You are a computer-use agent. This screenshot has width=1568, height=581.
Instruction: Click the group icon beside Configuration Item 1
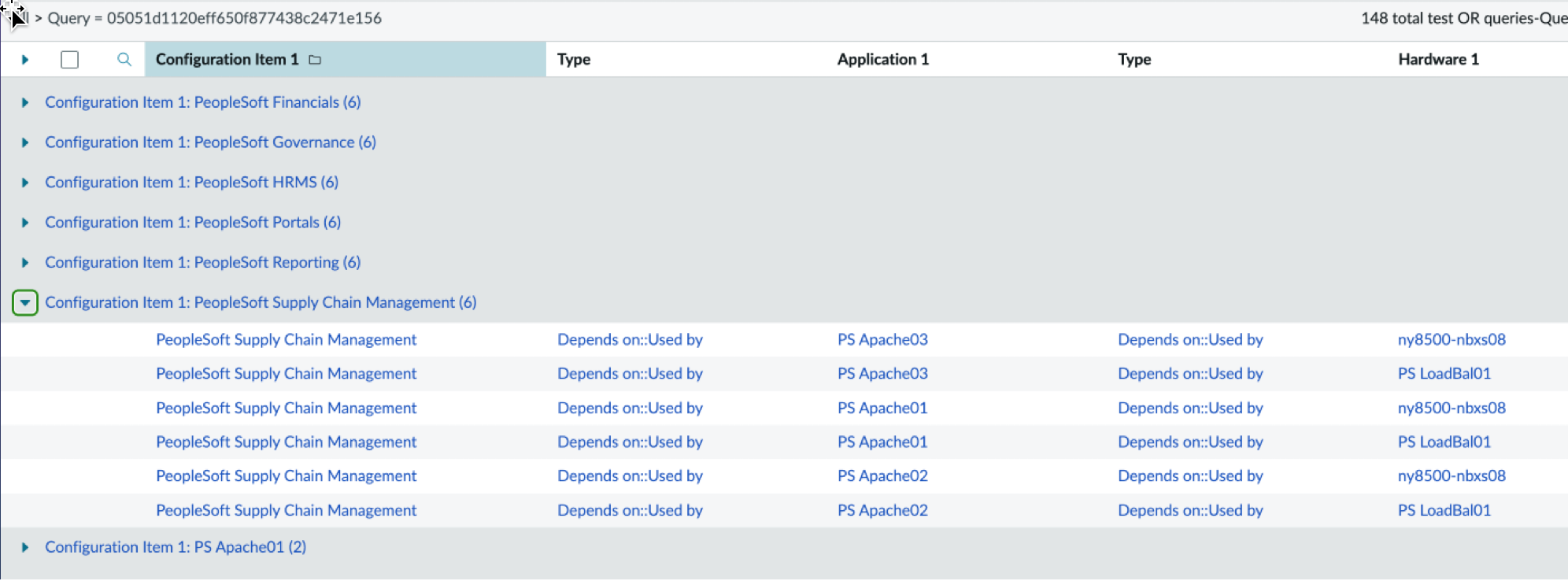pos(315,60)
